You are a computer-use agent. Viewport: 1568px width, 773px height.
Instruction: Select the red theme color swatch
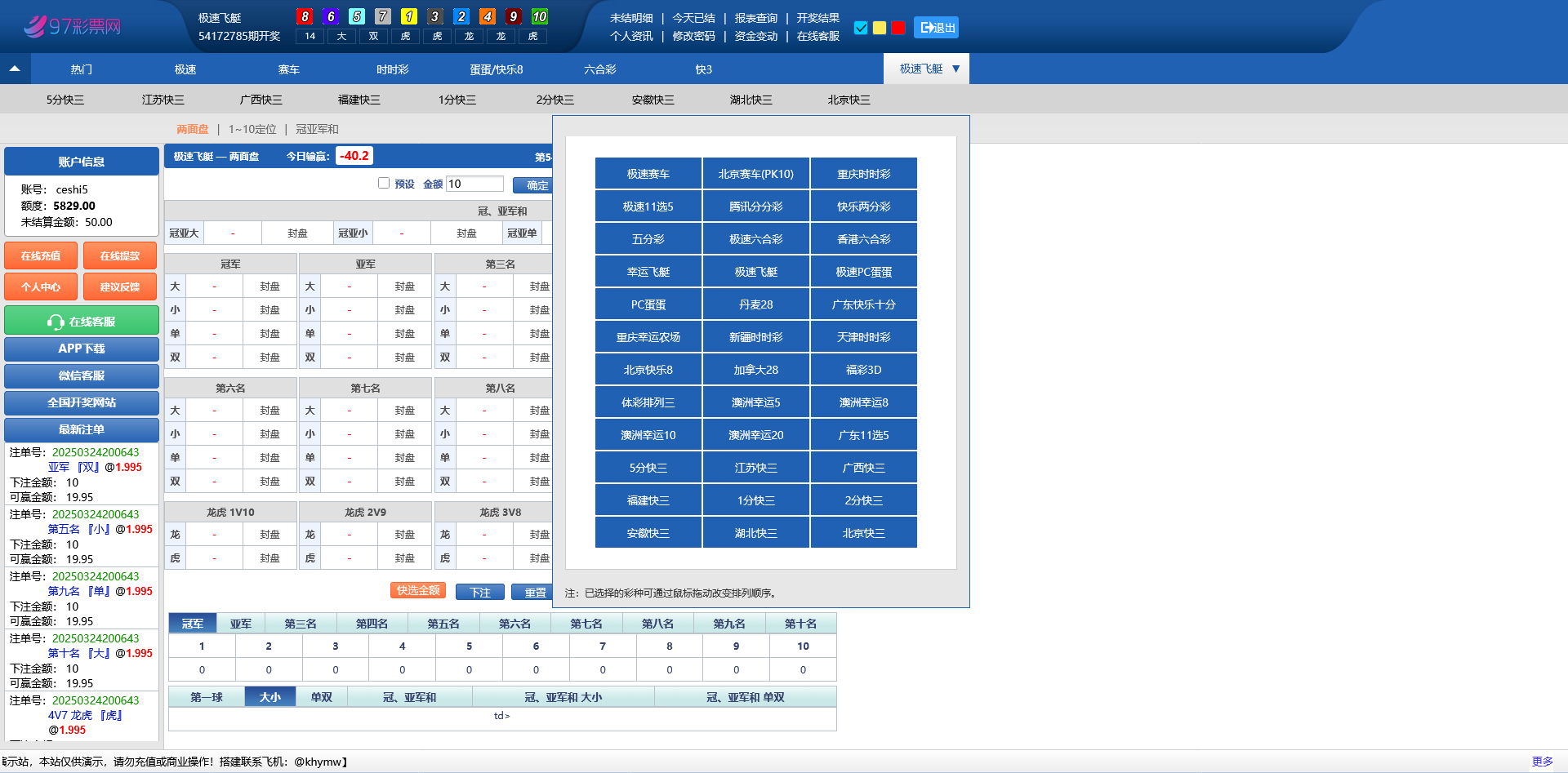(x=898, y=28)
